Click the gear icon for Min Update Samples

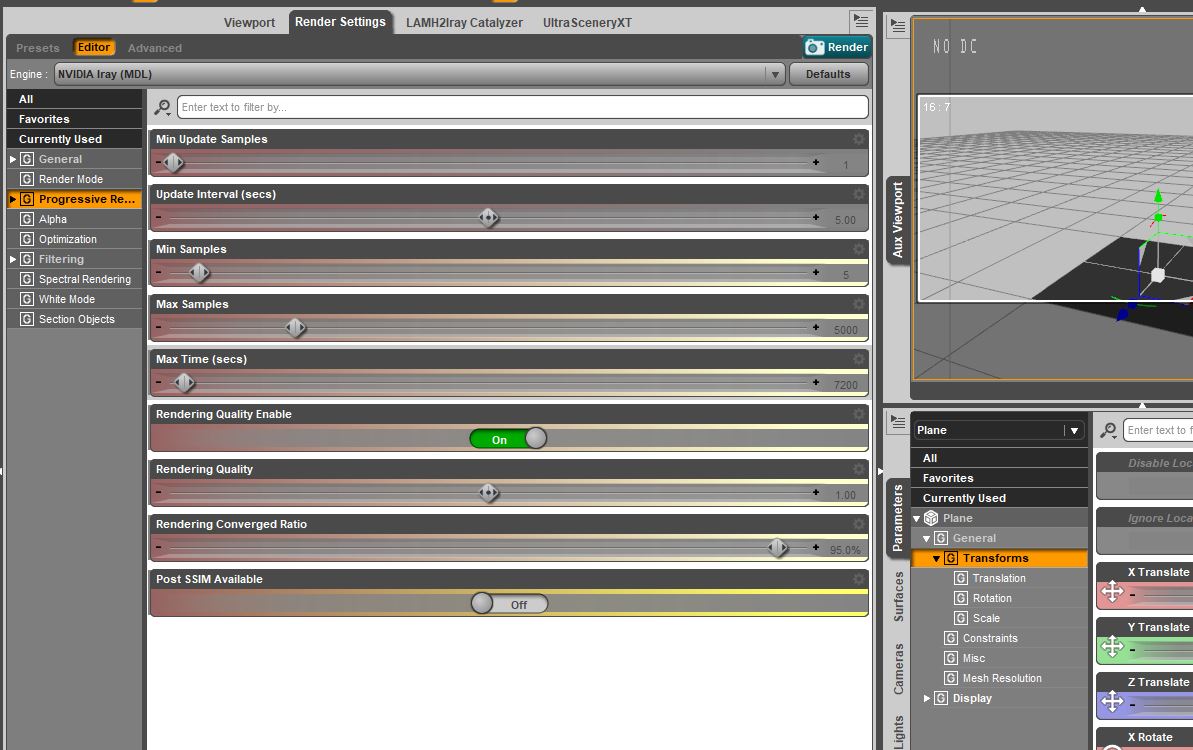[x=859, y=139]
